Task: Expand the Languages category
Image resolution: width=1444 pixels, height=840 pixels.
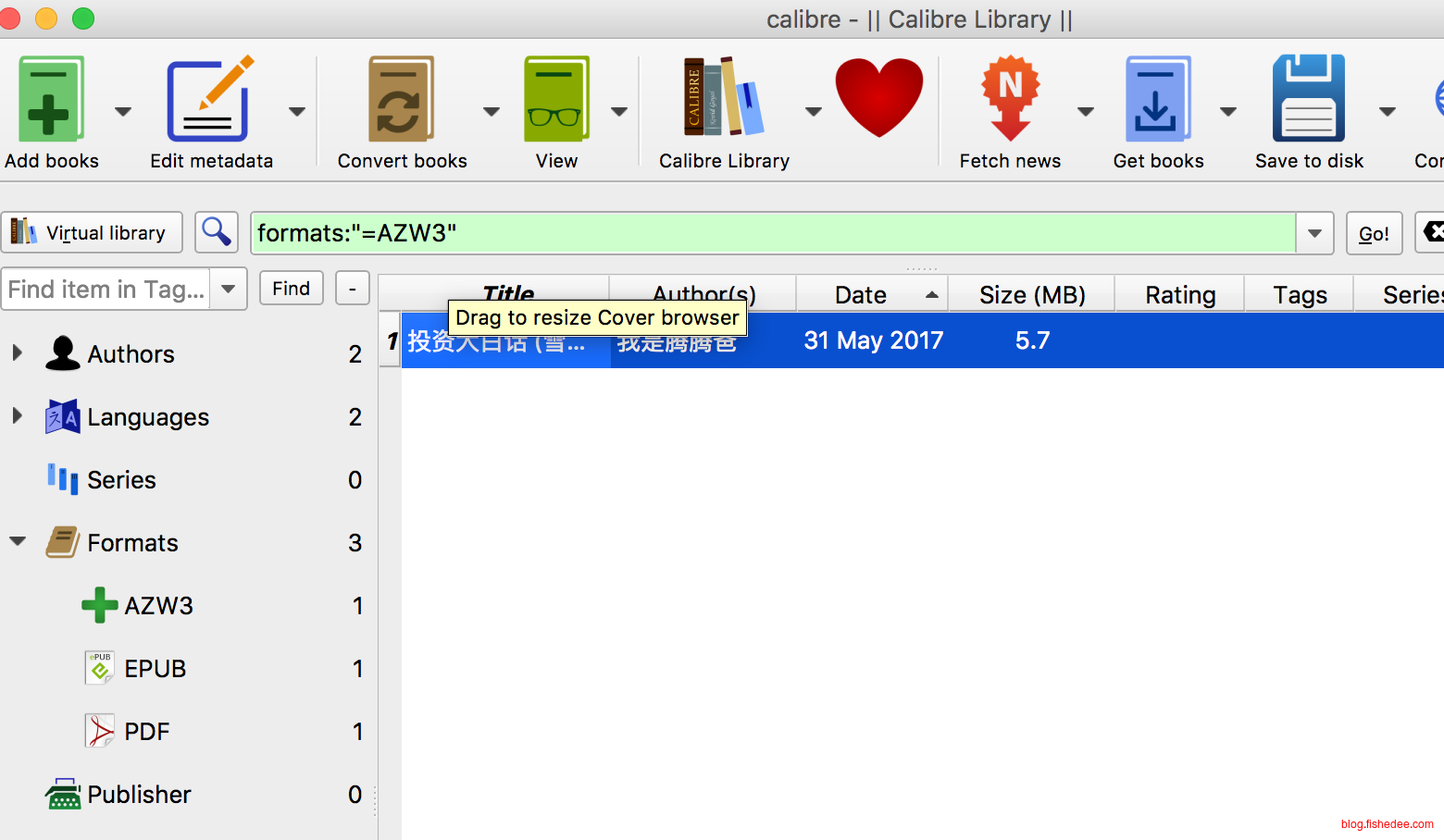Action: point(17,416)
